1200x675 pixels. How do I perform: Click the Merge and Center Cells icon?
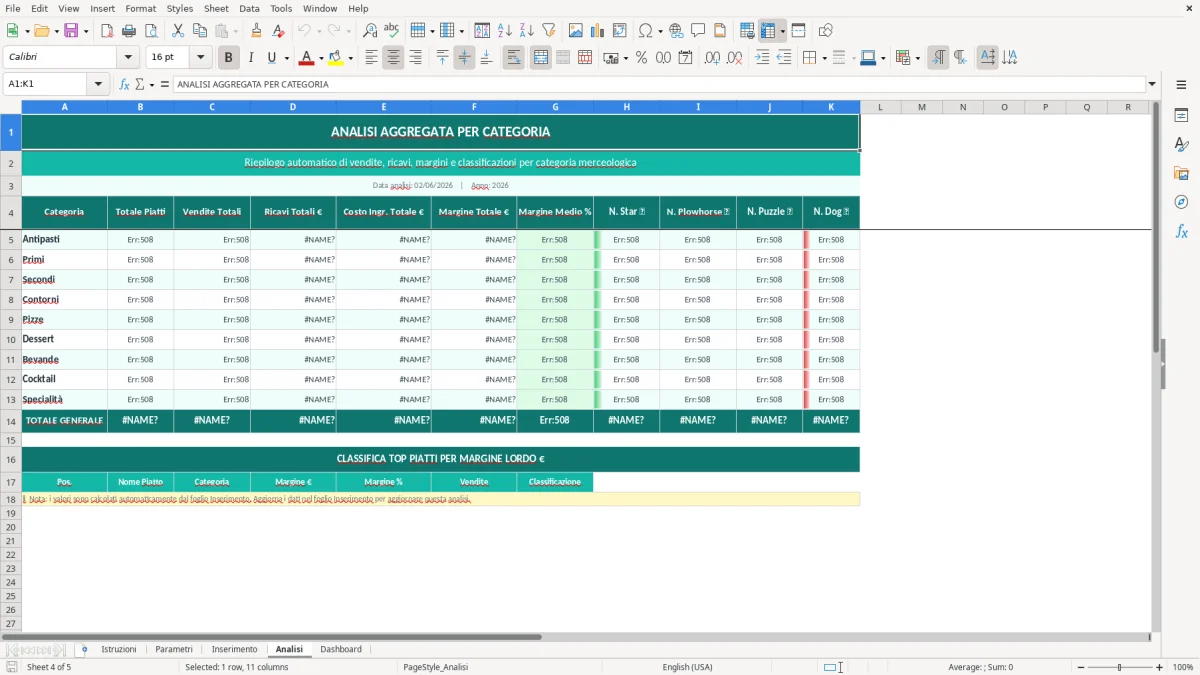(x=541, y=58)
